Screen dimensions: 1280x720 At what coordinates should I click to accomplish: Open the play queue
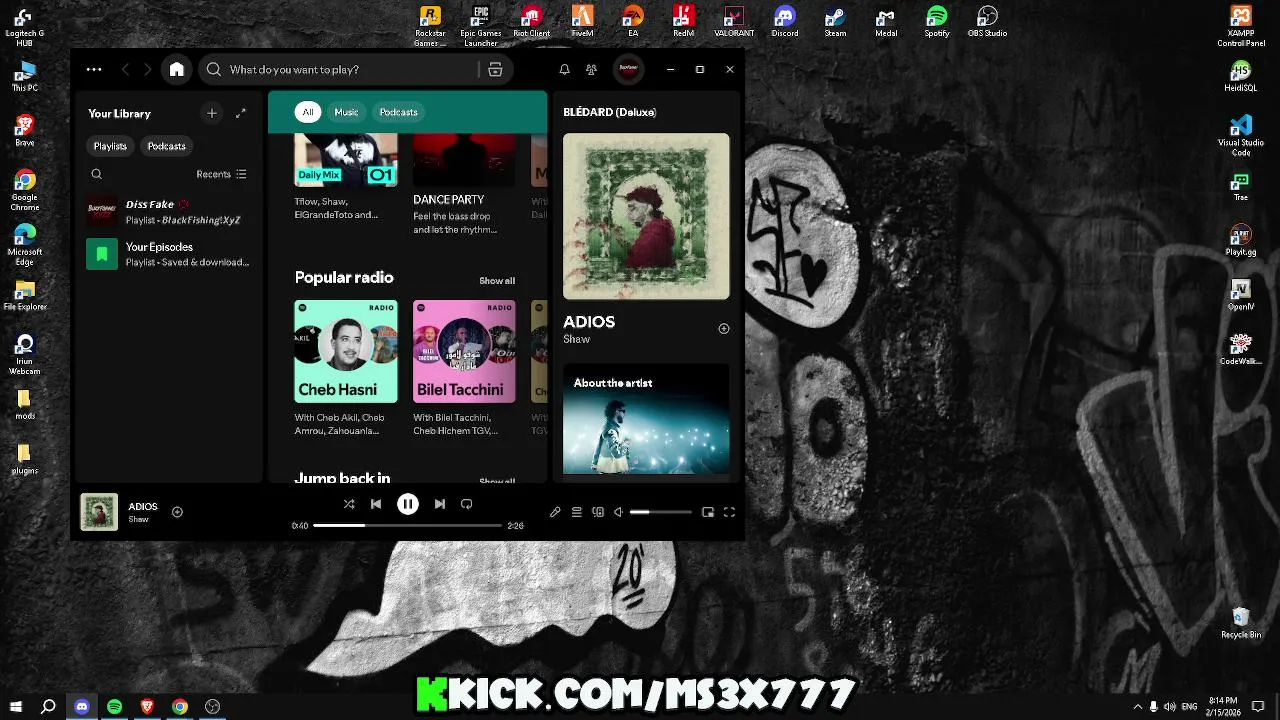click(576, 512)
